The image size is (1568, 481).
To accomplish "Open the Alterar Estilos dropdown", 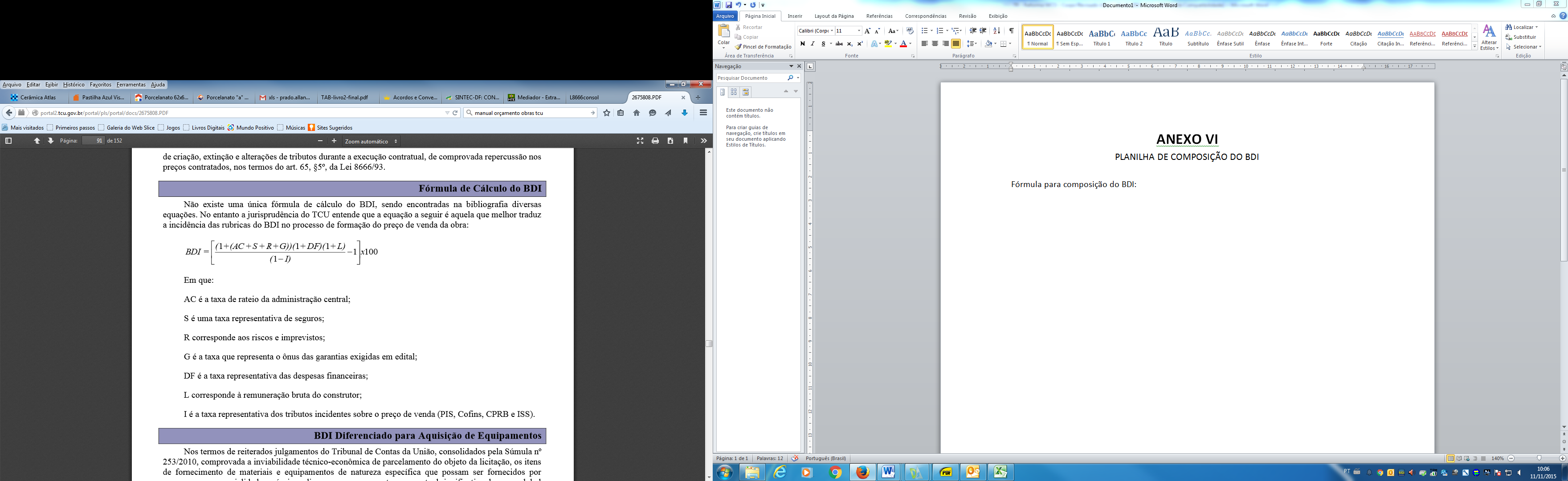I will click(1490, 38).
